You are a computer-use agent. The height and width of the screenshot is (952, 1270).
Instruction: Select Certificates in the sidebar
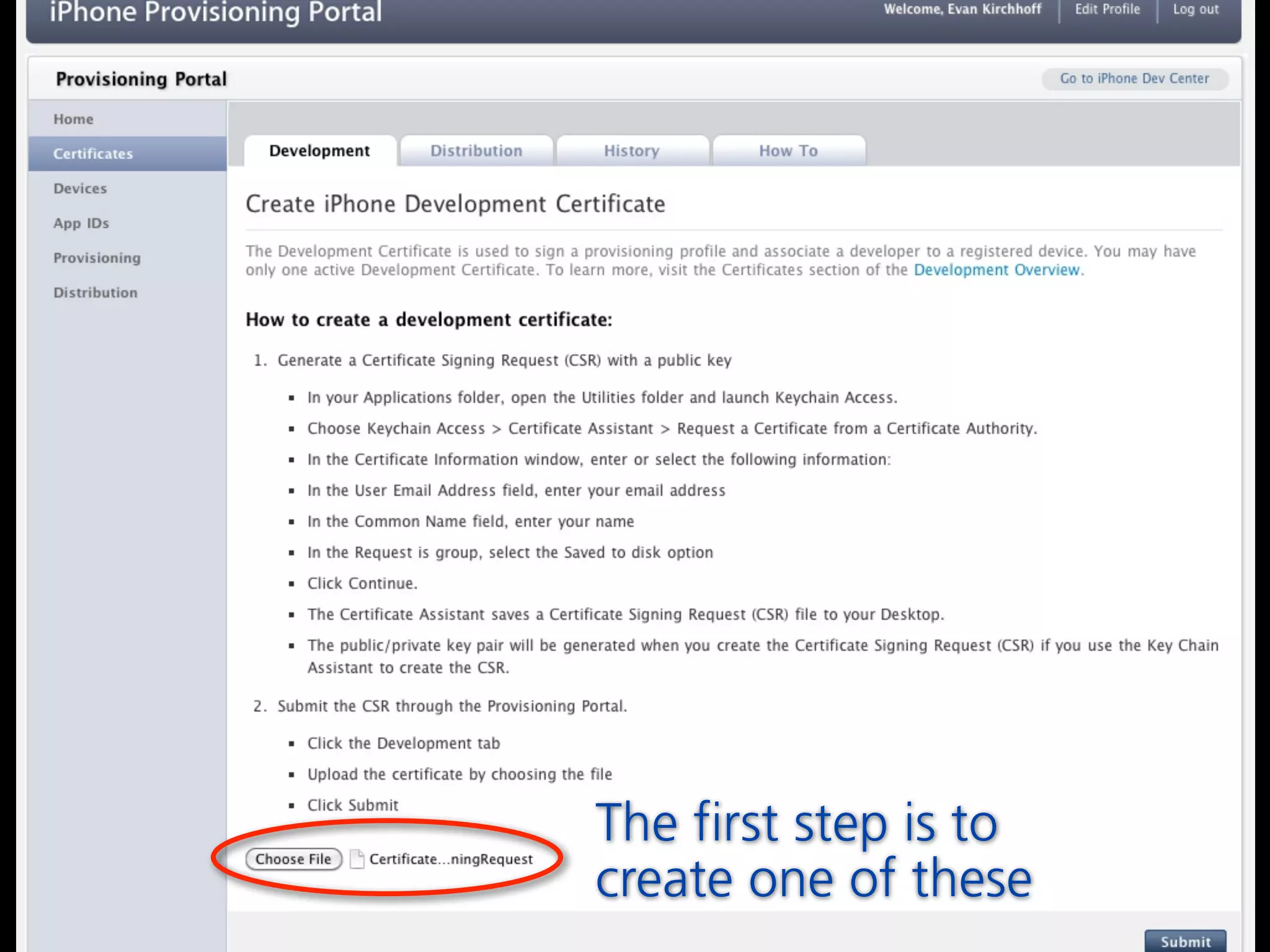(93, 154)
